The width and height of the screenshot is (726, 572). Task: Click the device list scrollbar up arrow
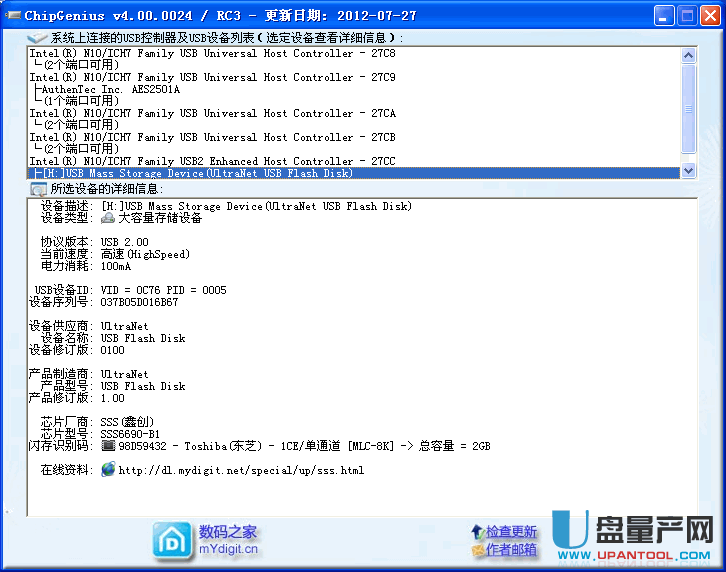(688, 52)
